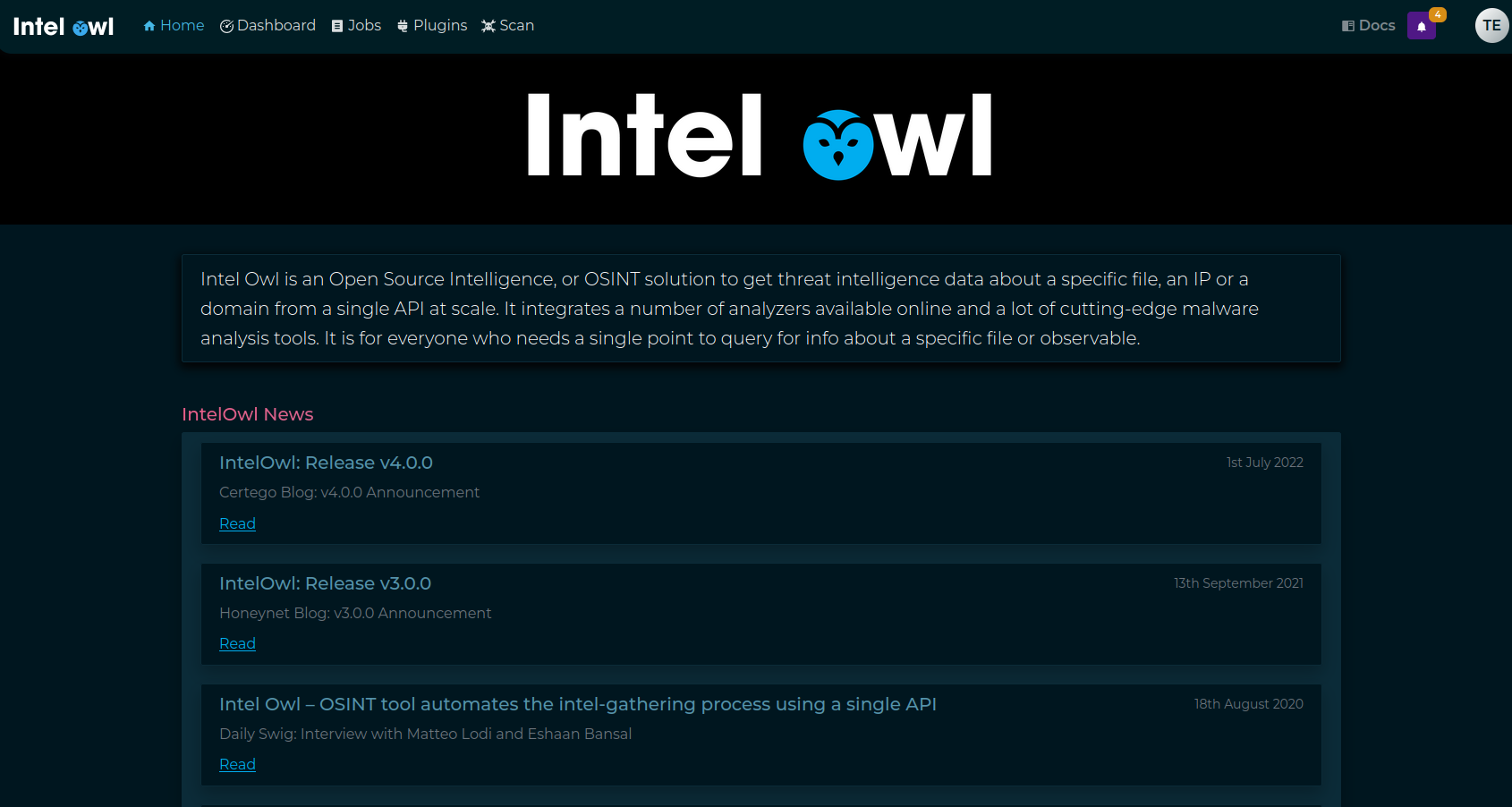Click the Intel Owl logo in navbar
This screenshot has width=1512, height=807.
click(64, 27)
